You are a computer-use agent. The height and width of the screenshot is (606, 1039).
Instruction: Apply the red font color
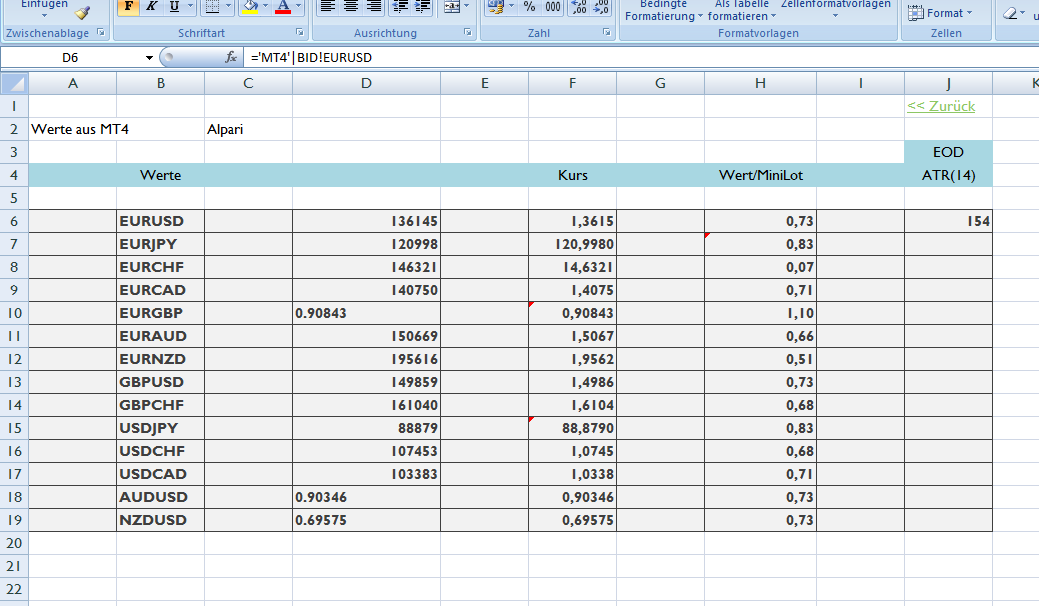282,7
